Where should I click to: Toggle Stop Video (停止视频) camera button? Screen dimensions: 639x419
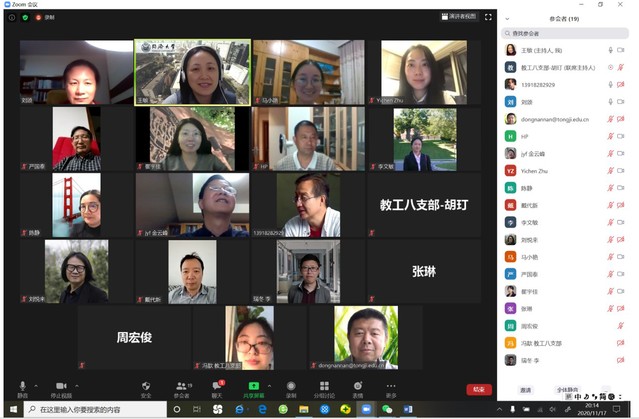tap(60, 385)
